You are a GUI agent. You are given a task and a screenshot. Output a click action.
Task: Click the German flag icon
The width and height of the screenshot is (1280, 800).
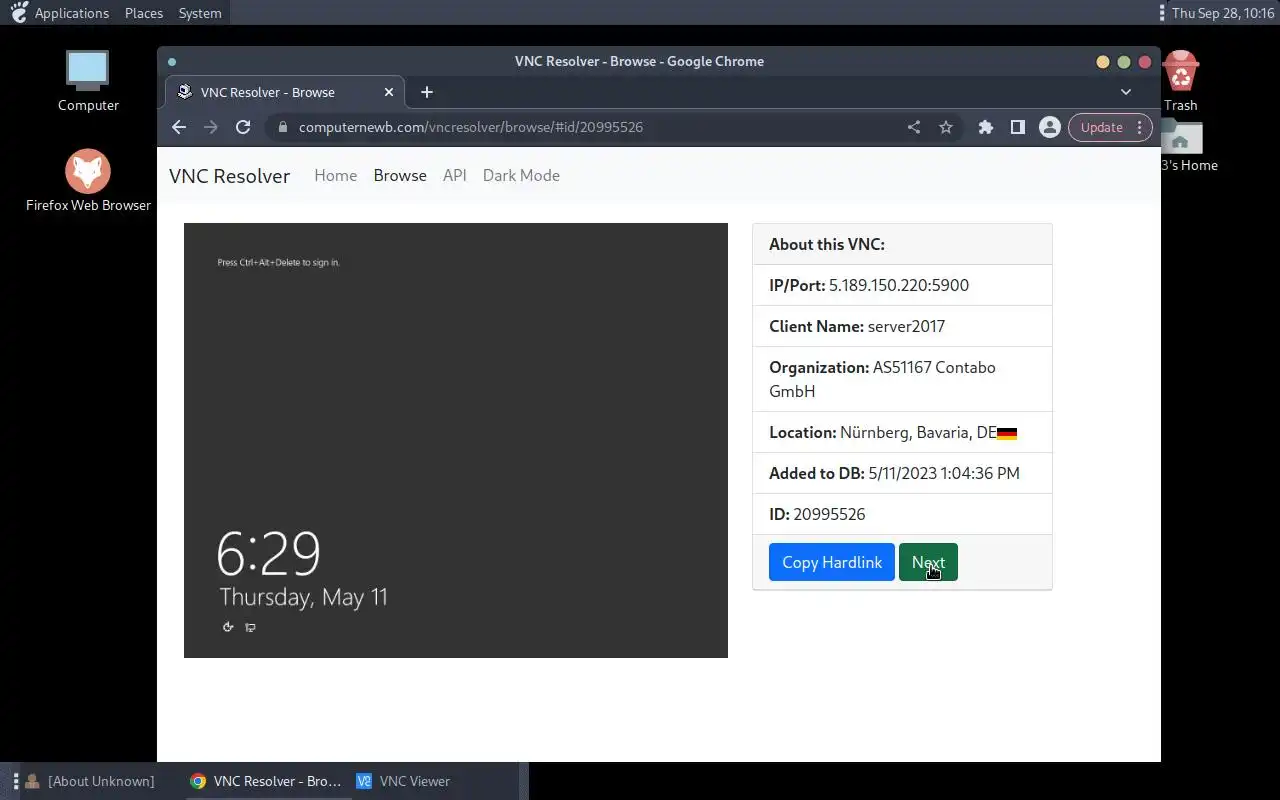click(1007, 434)
